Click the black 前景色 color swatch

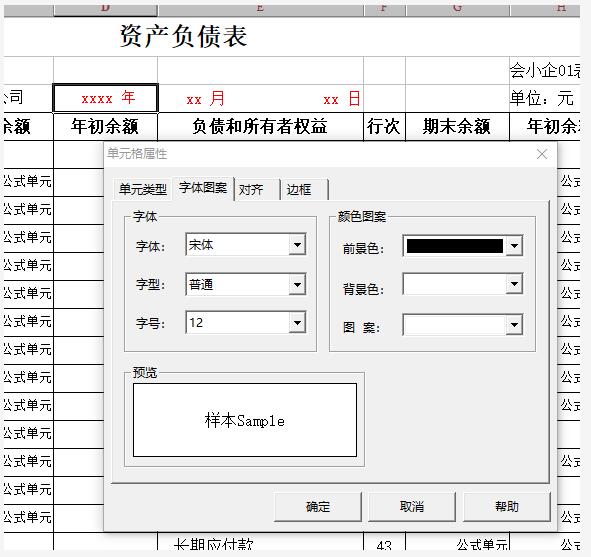(x=455, y=246)
